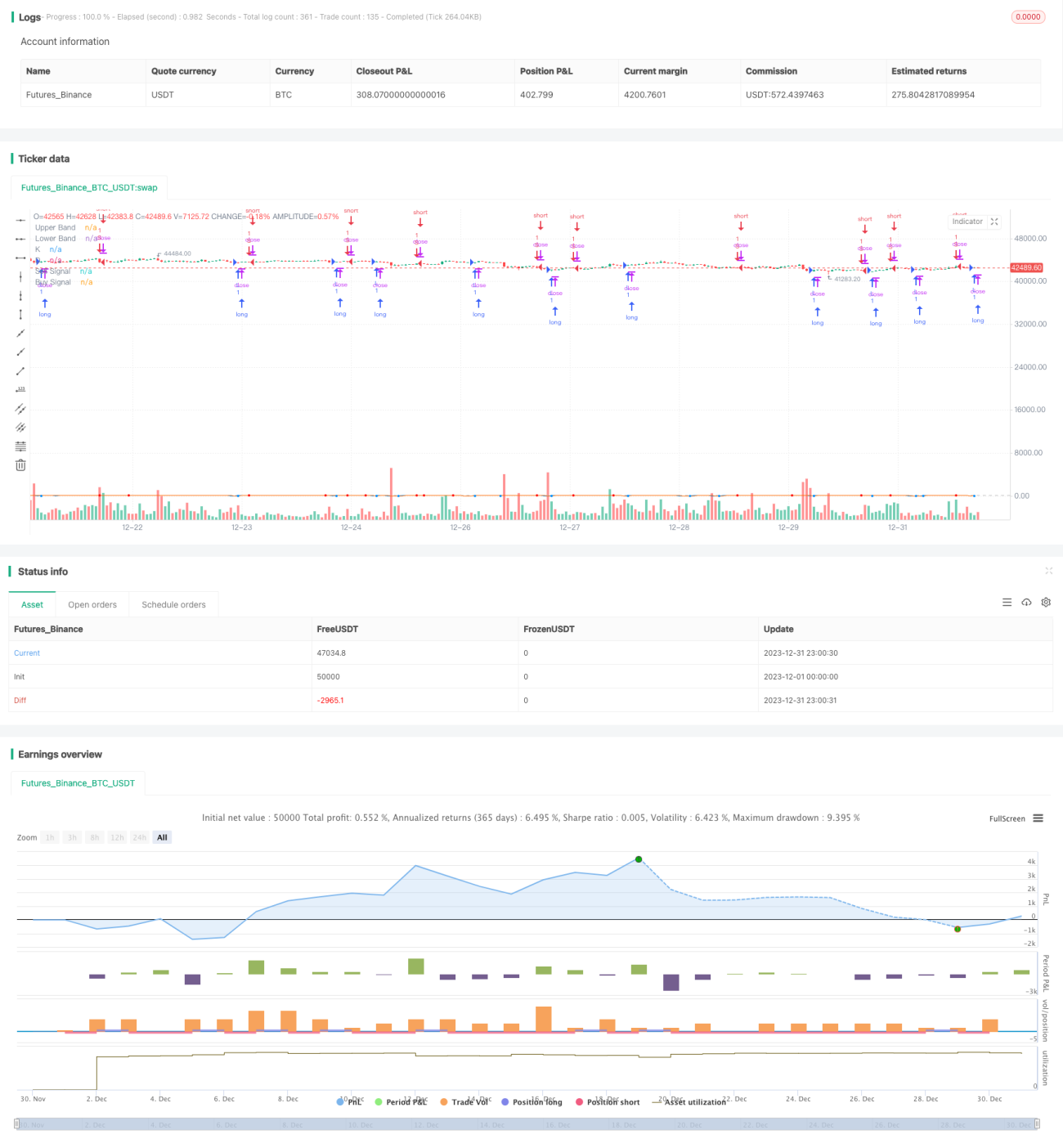Select the vertical straight line drawing tool
The height and width of the screenshot is (1148, 1063).
tap(20, 276)
